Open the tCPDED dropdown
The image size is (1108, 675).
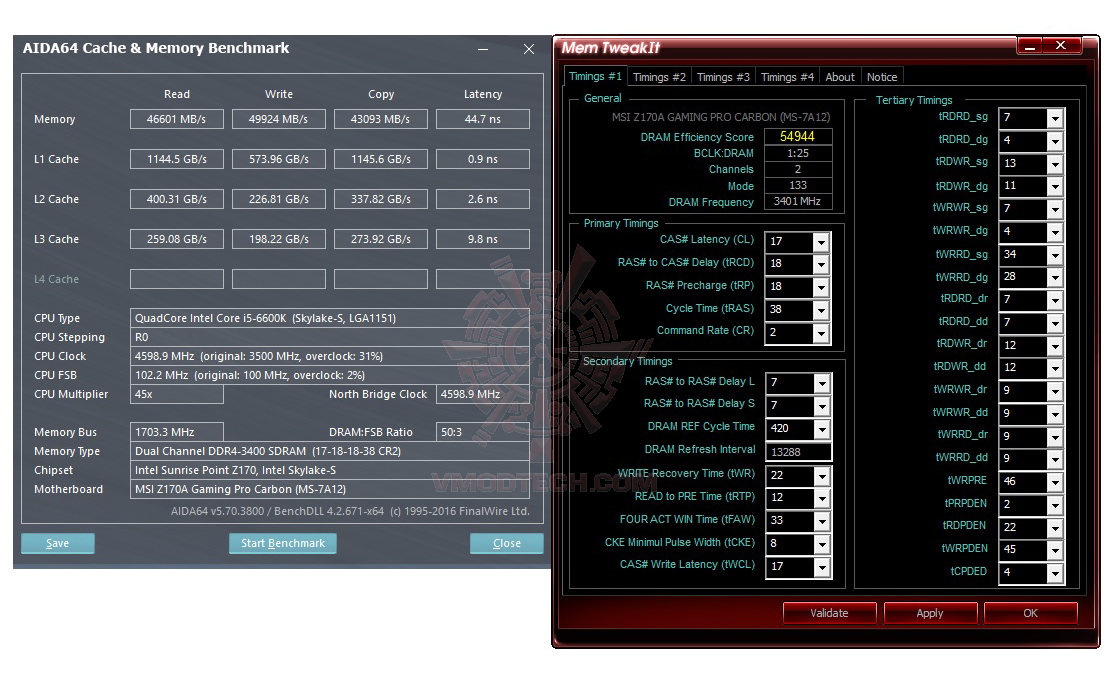click(1055, 573)
